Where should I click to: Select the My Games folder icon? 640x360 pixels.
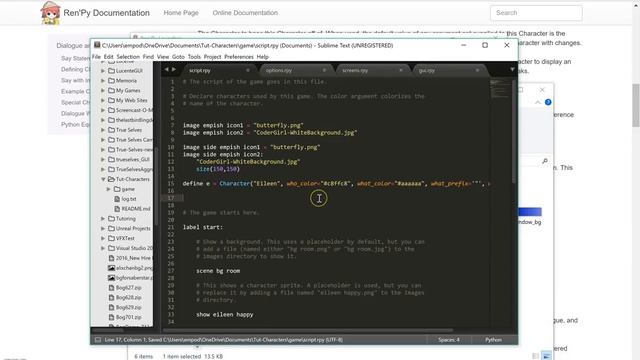tap(111, 91)
